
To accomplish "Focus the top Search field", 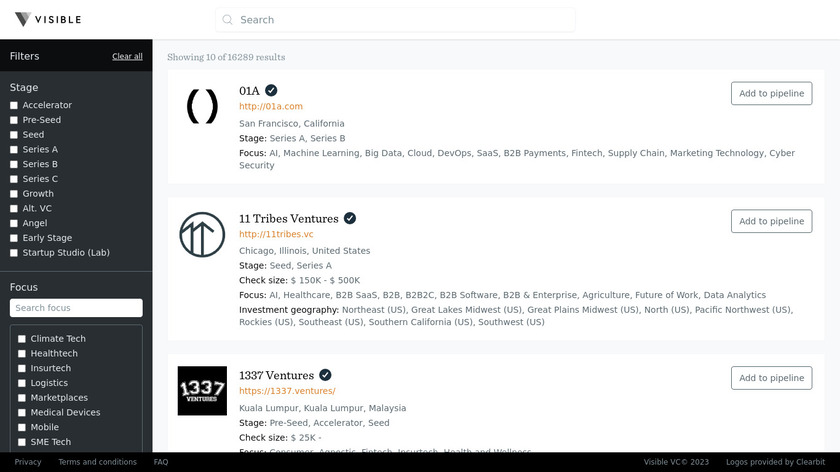I will (395, 20).
